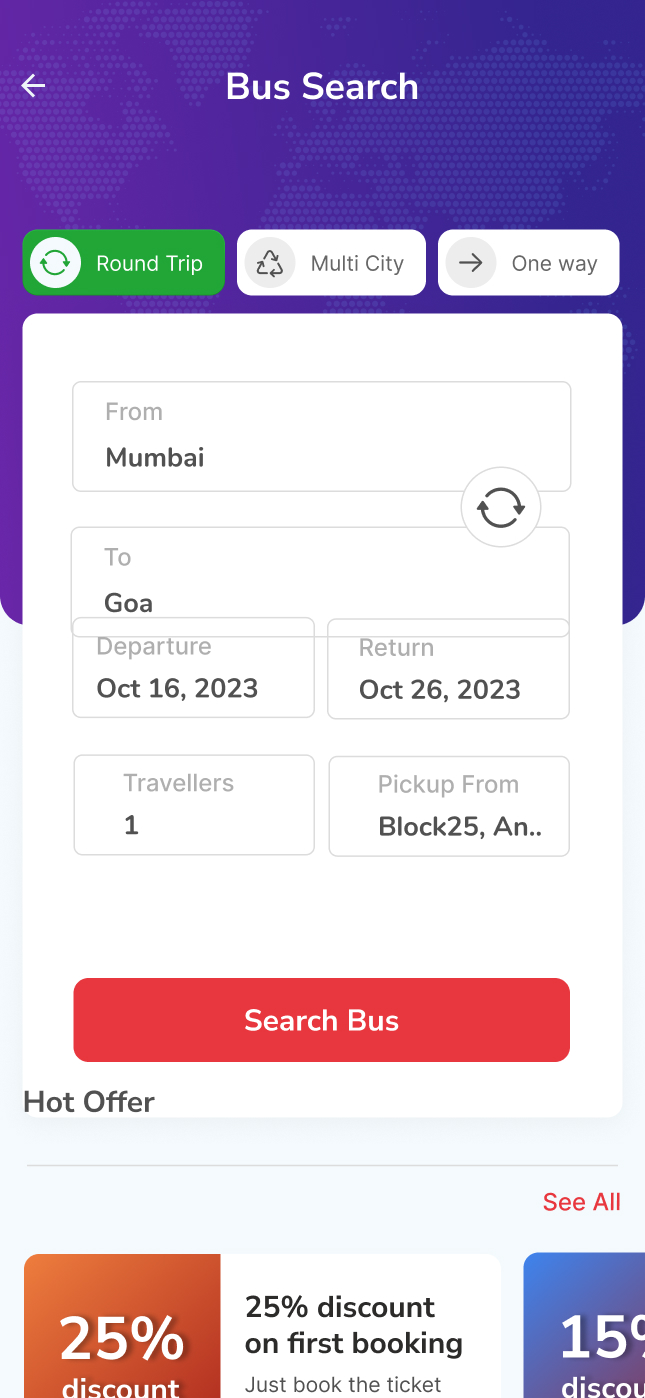Image resolution: width=645 pixels, height=1398 pixels.
Task: Click the Round Trip circular arrows icon
Action: point(55,263)
